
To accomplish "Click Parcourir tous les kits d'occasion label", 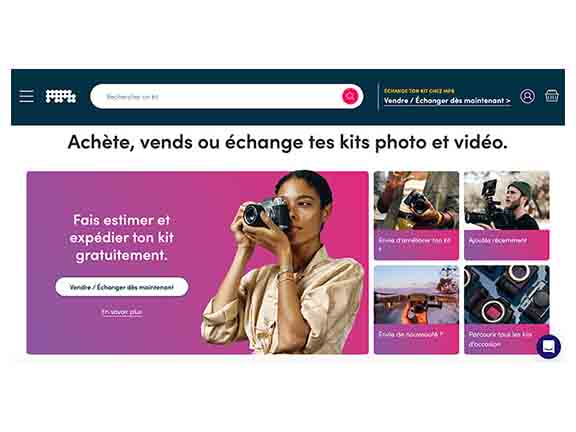I will [500, 339].
